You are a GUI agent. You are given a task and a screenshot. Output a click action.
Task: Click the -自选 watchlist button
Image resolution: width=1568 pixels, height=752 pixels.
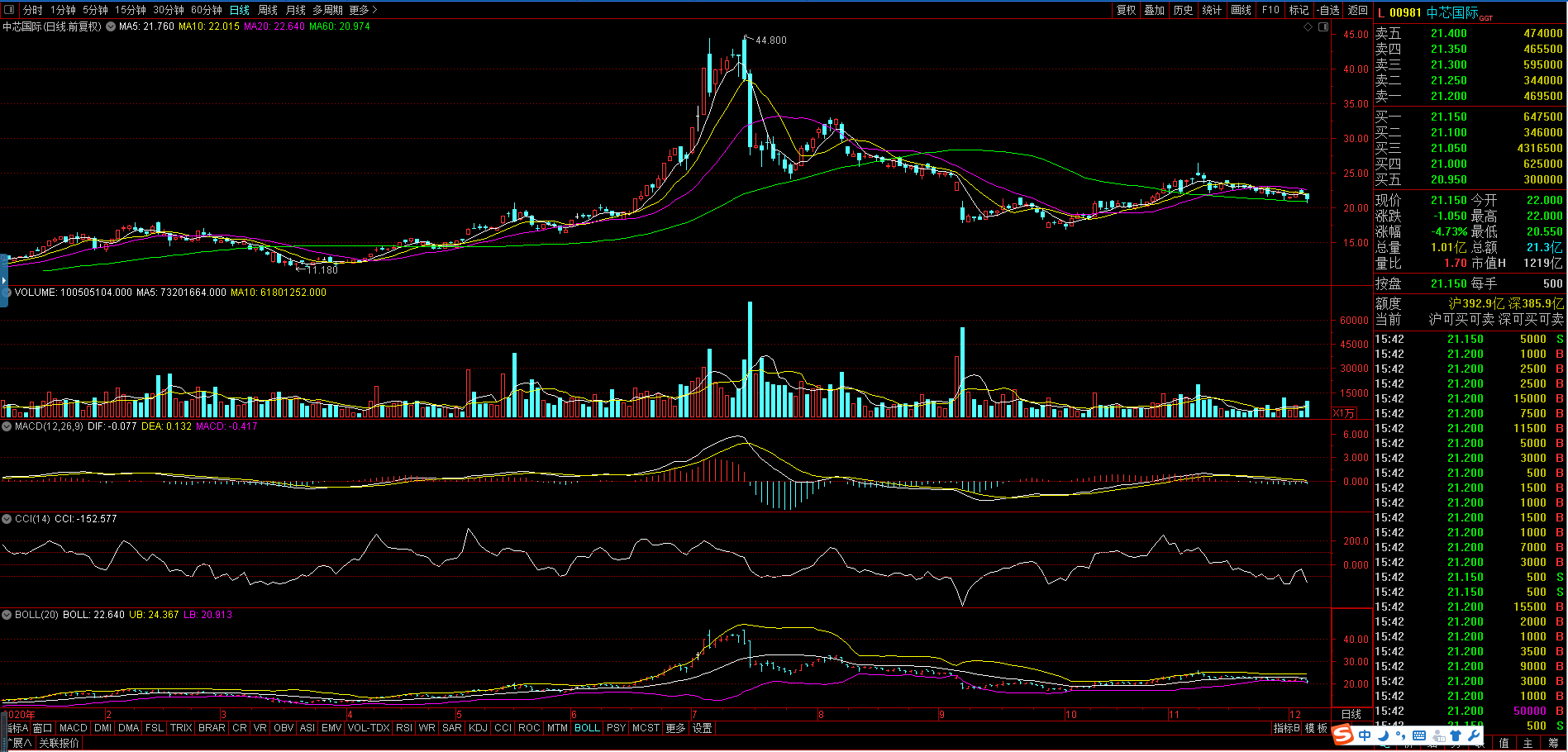(x=1329, y=10)
